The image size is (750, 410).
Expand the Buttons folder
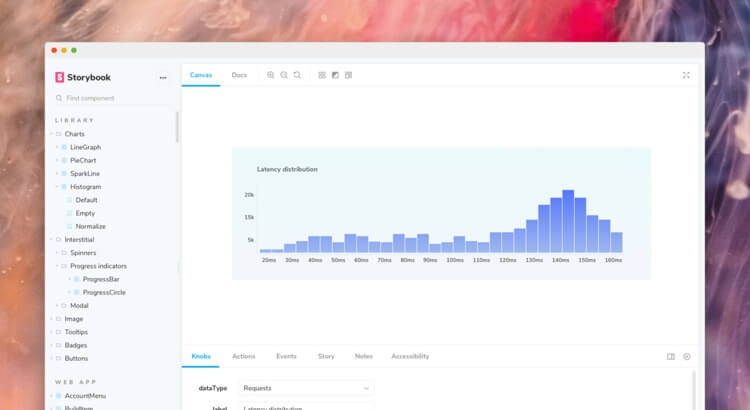pos(76,358)
